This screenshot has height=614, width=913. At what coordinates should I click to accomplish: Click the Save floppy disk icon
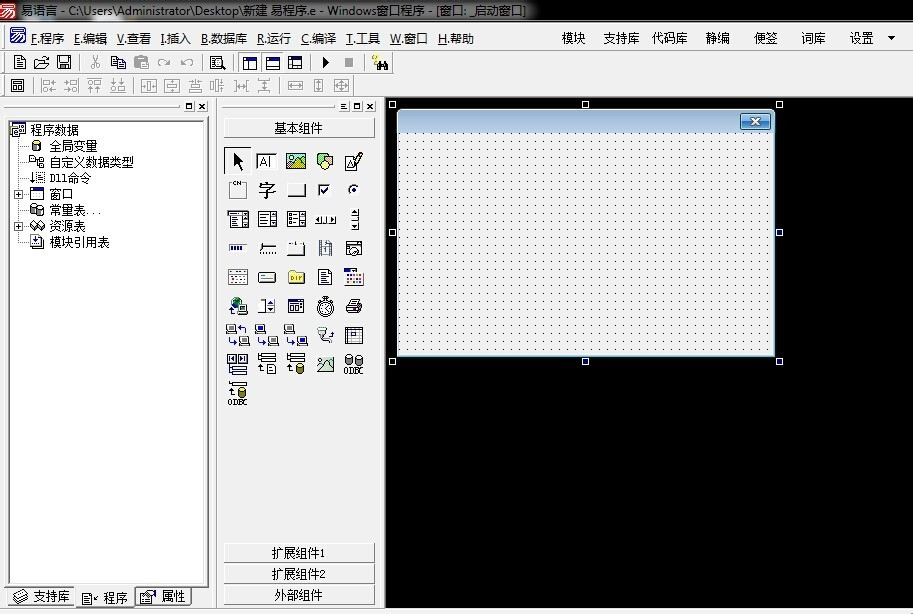click(63, 62)
